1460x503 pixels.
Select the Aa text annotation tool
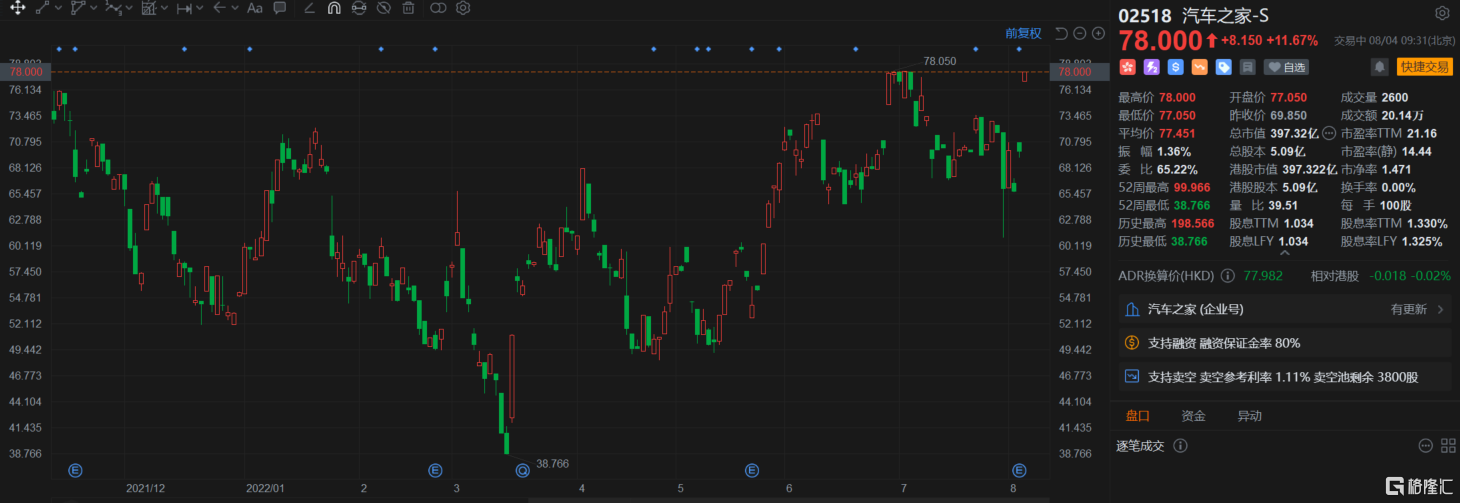254,8
